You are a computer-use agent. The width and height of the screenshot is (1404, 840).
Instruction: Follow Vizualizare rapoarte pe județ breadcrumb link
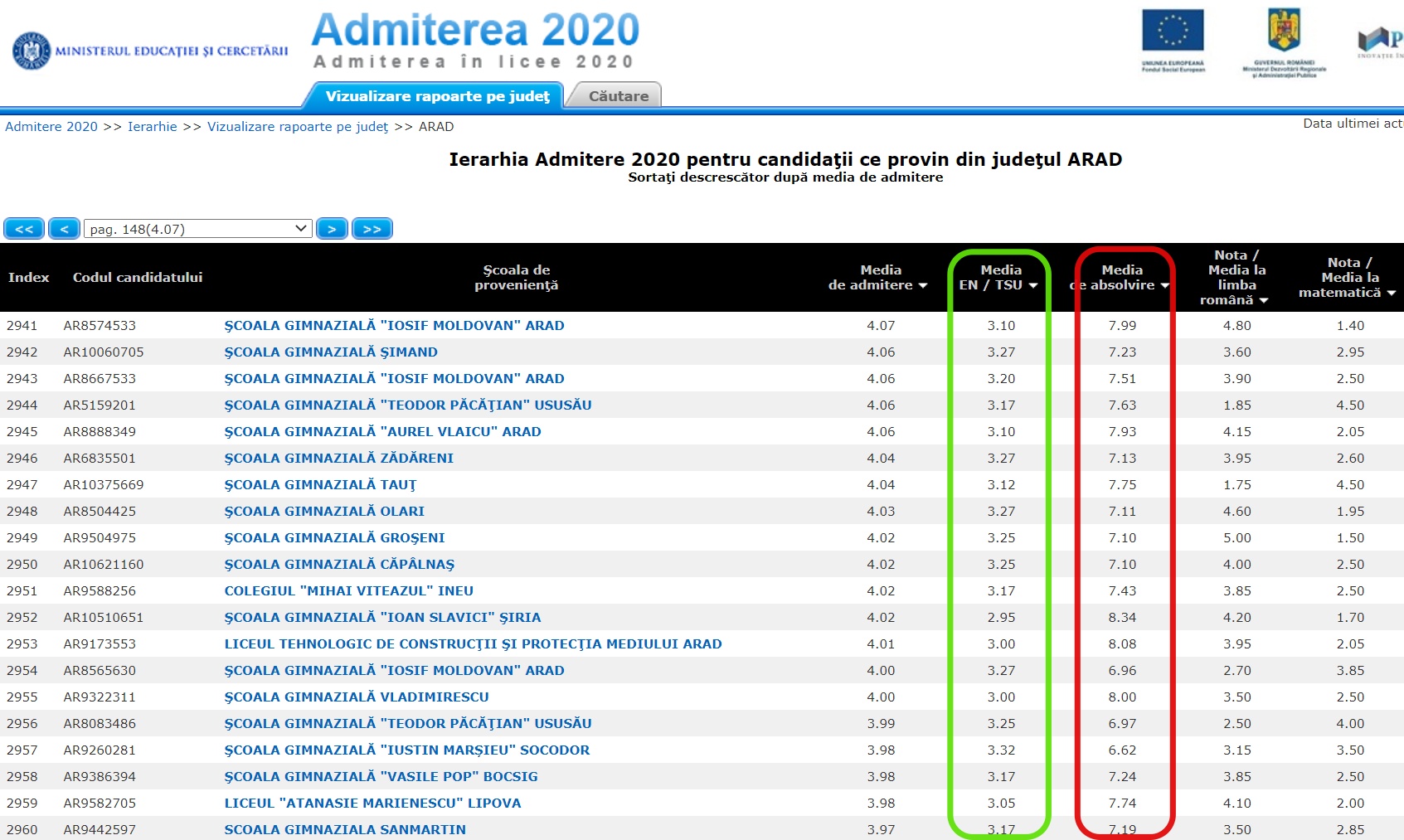coord(298,127)
